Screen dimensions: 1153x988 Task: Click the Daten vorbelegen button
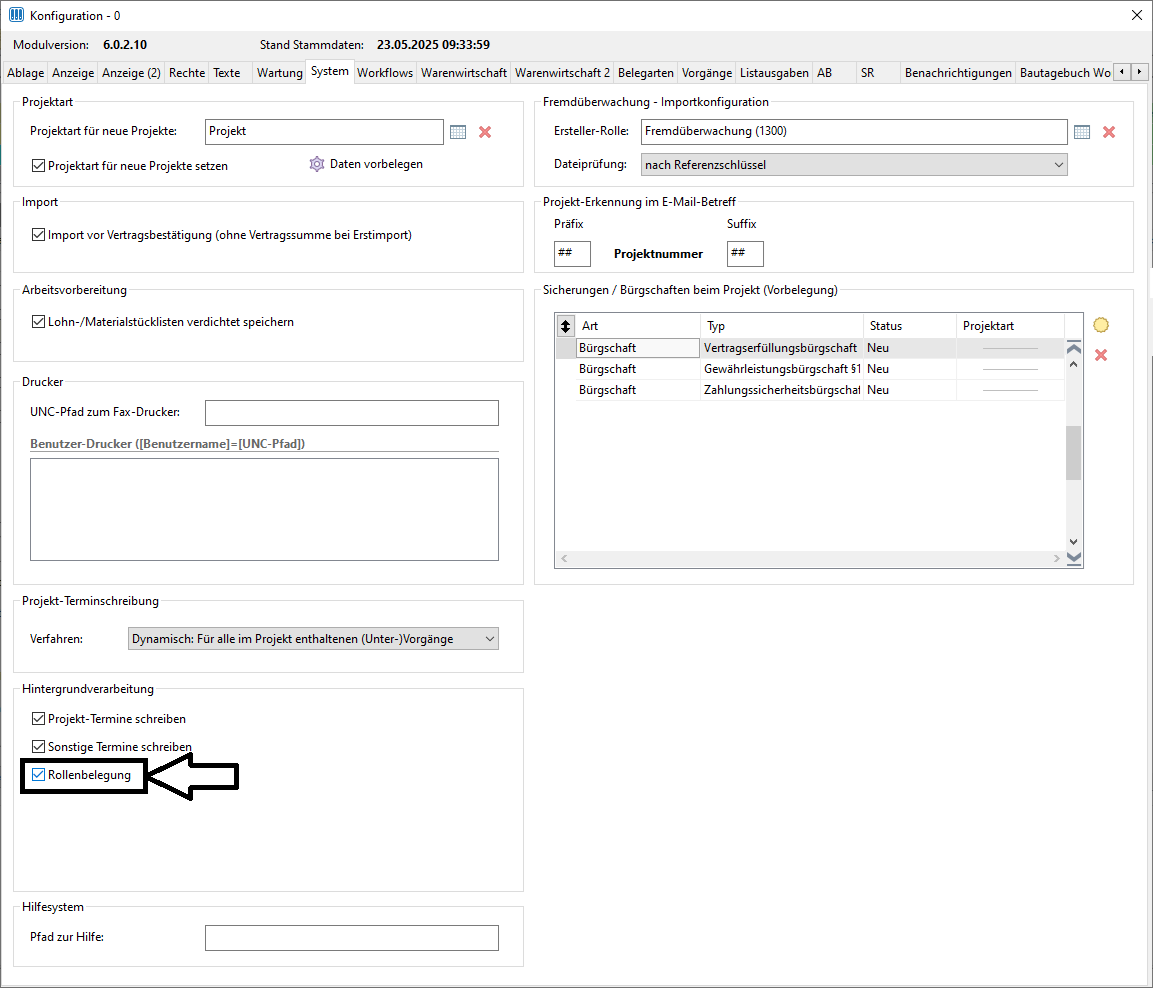click(x=366, y=164)
